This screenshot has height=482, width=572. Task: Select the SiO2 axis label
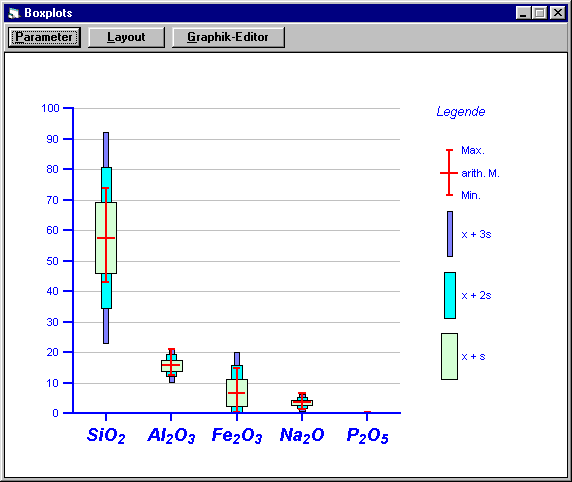(x=106, y=435)
